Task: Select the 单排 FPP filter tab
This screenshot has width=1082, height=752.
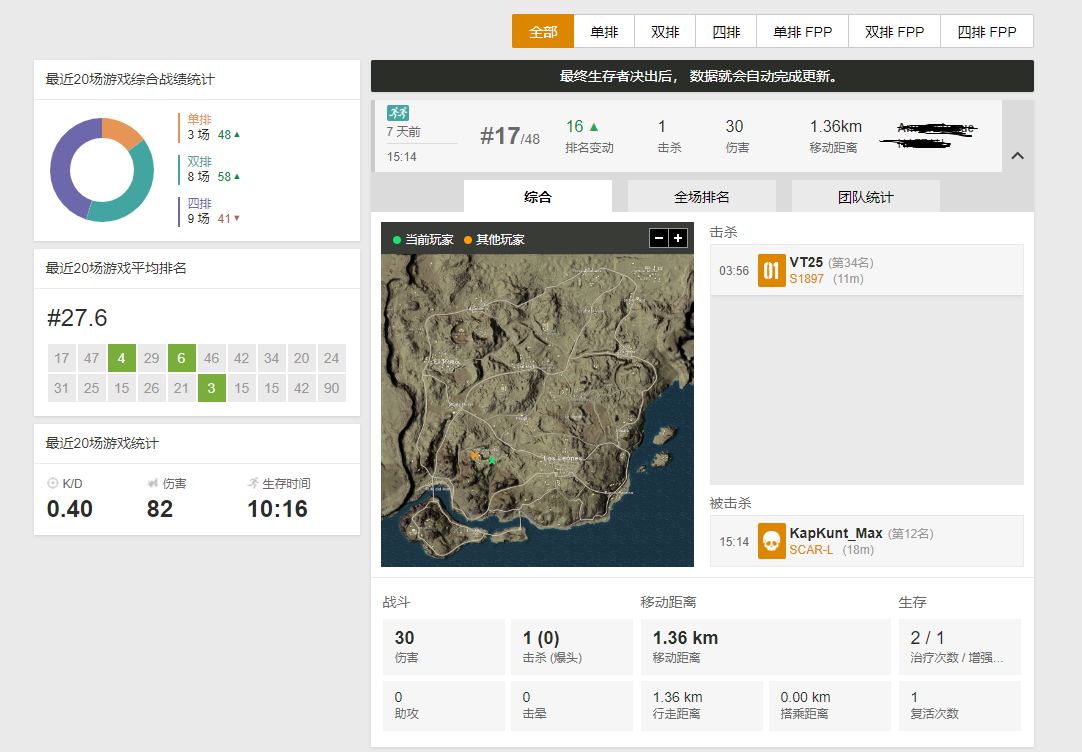Action: 801,31
